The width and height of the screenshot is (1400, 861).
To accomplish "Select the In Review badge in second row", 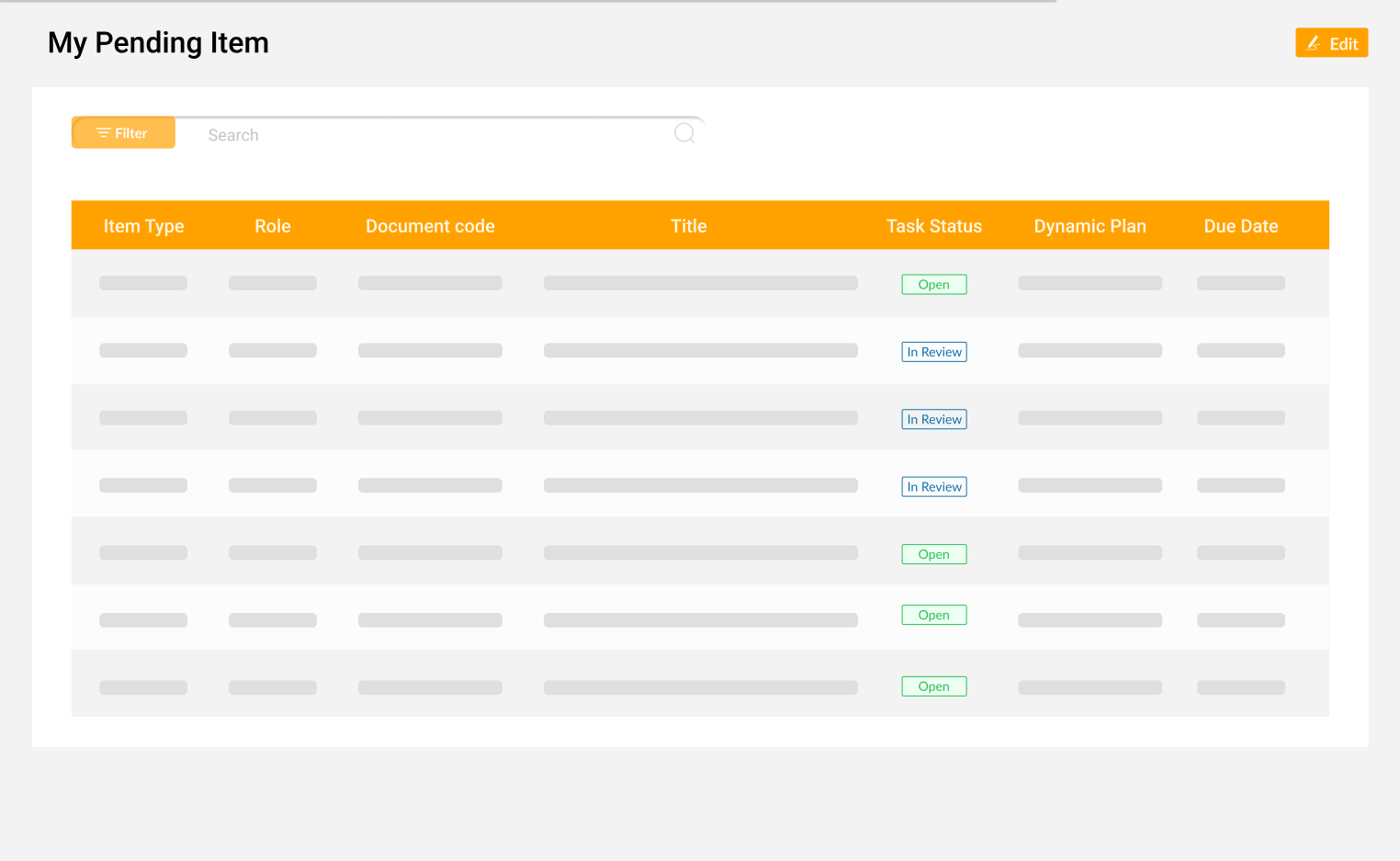I will point(933,352).
